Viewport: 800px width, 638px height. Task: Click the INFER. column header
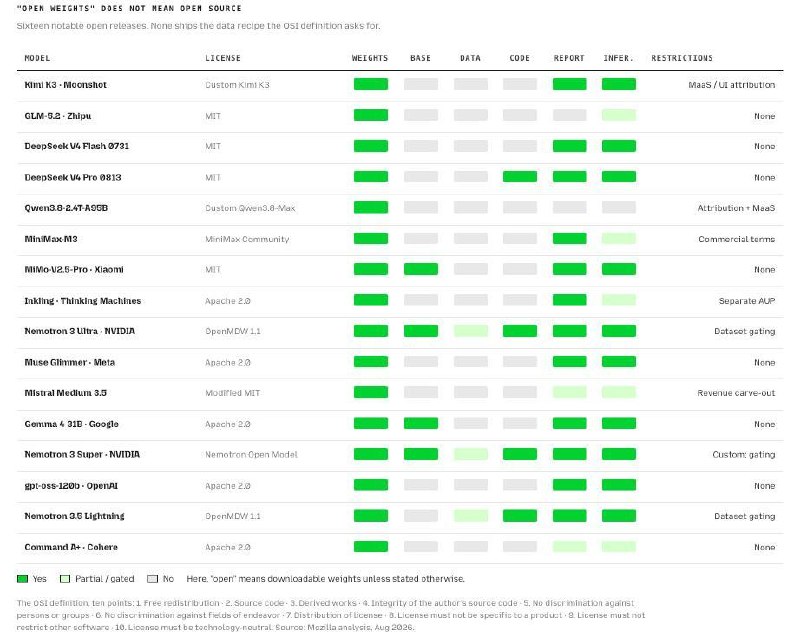618,58
